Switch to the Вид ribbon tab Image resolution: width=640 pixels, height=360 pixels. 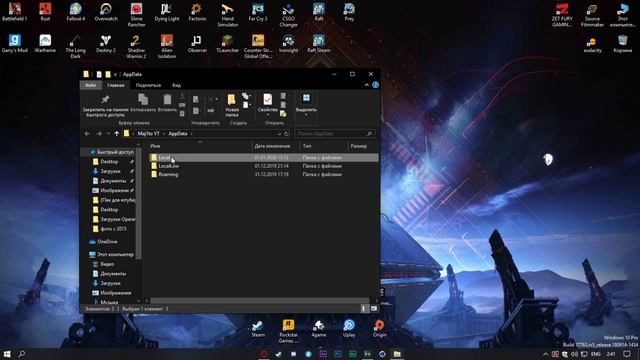pos(176,85)
